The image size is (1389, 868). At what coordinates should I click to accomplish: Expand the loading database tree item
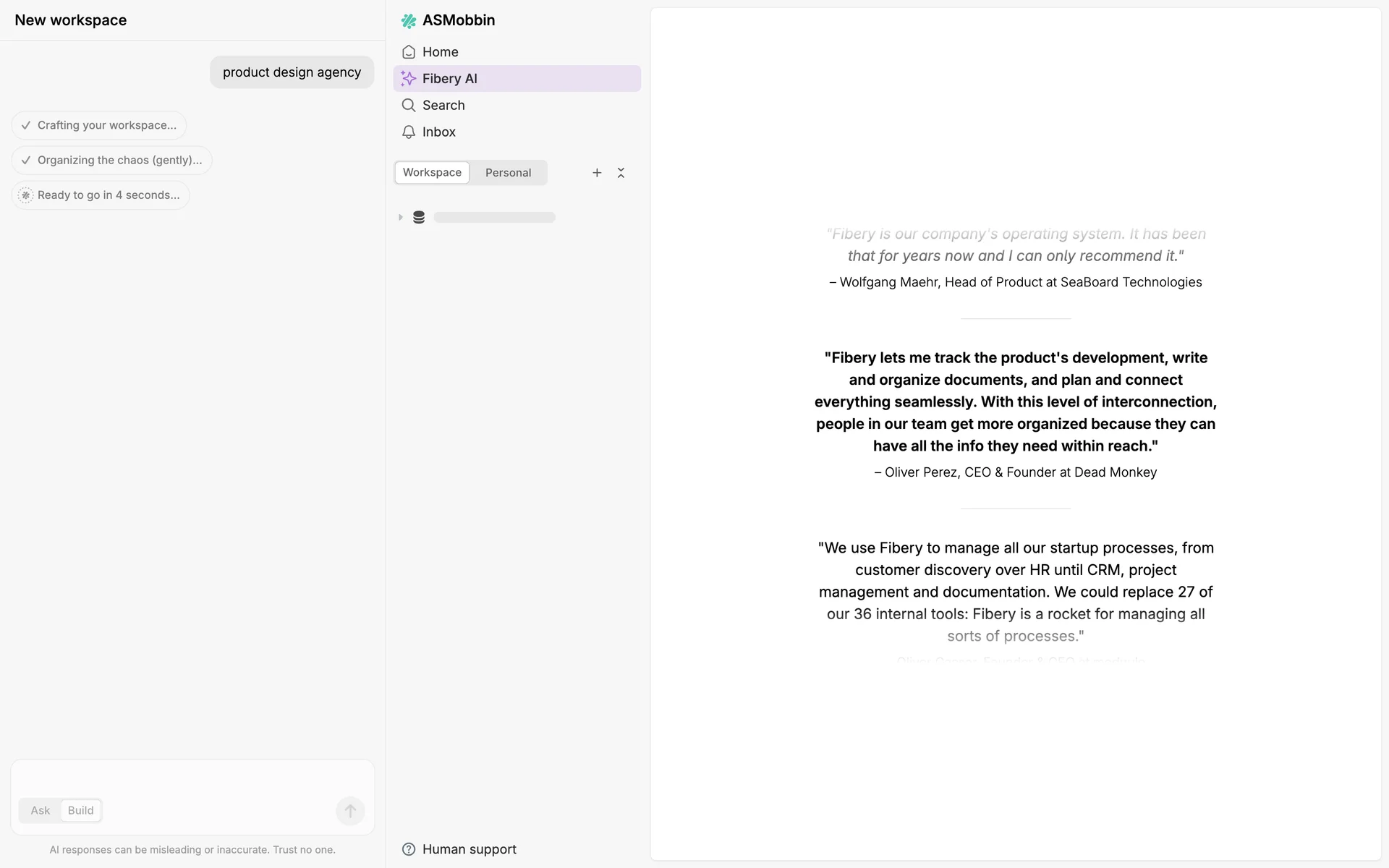click(401, 217)
